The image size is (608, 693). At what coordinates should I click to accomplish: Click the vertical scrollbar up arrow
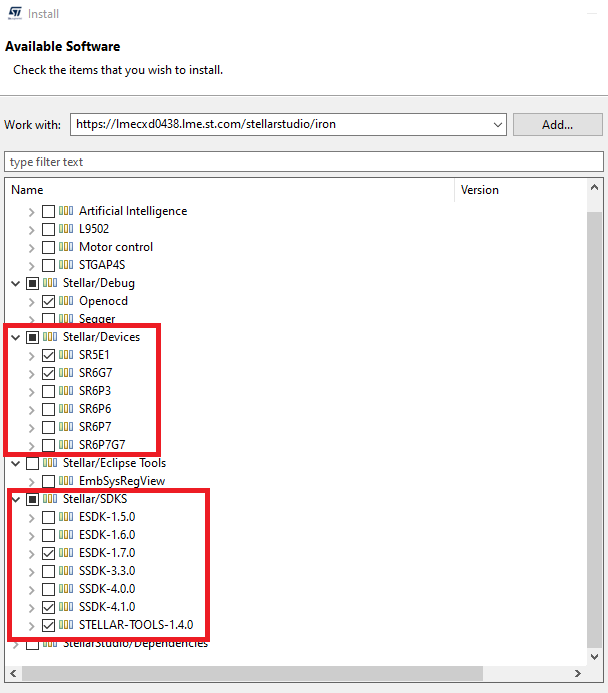[x=594, y=187]
